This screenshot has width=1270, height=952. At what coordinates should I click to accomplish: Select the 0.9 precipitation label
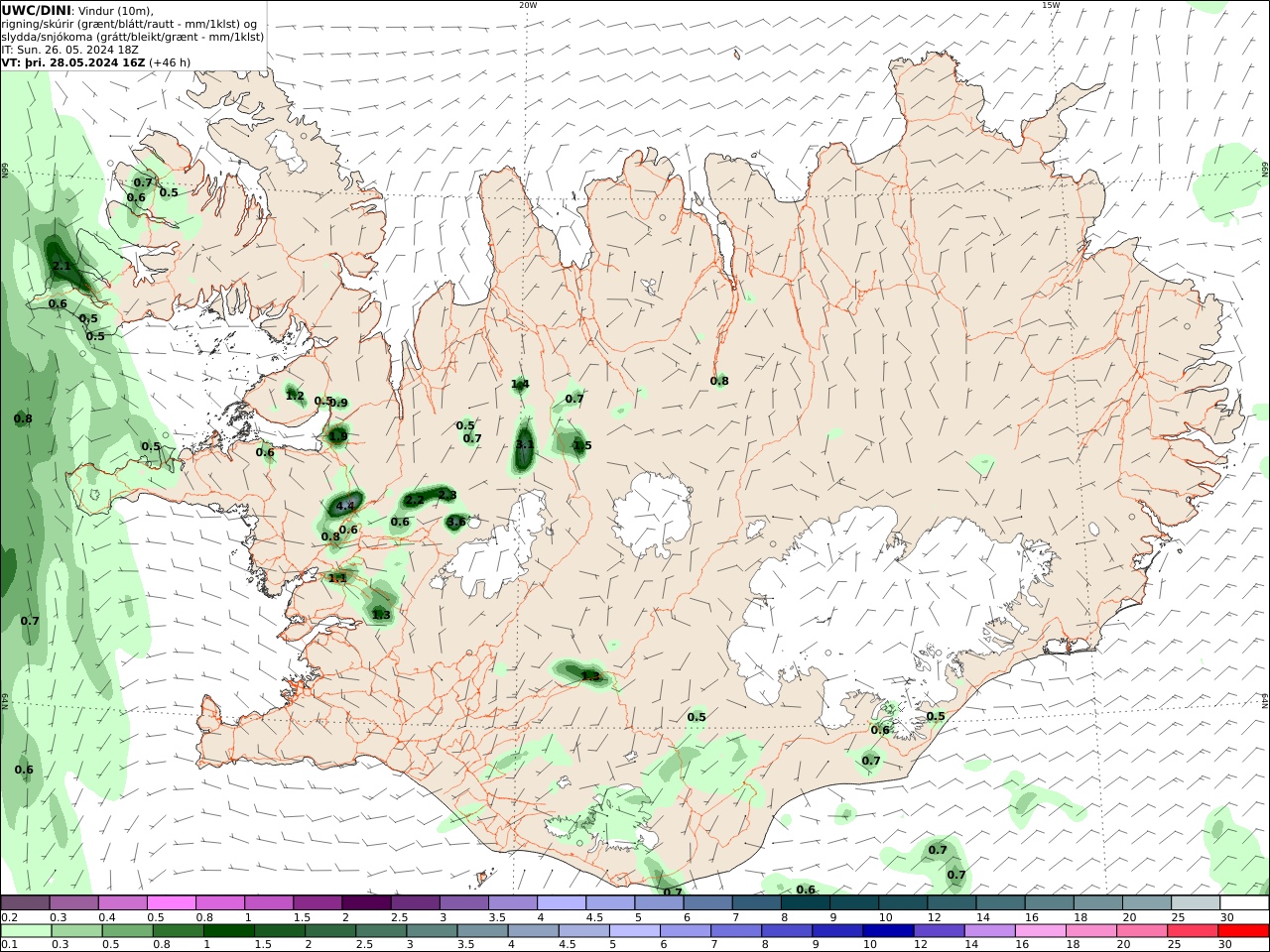[x=339, y=402]
